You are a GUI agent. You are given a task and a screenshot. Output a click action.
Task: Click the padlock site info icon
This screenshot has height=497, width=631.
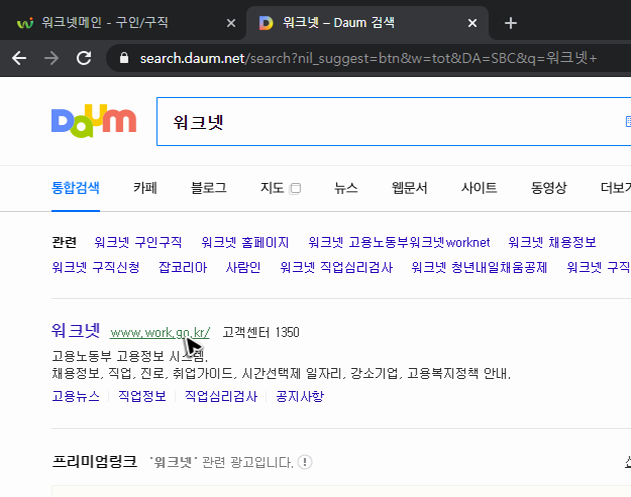coord(124,58)
